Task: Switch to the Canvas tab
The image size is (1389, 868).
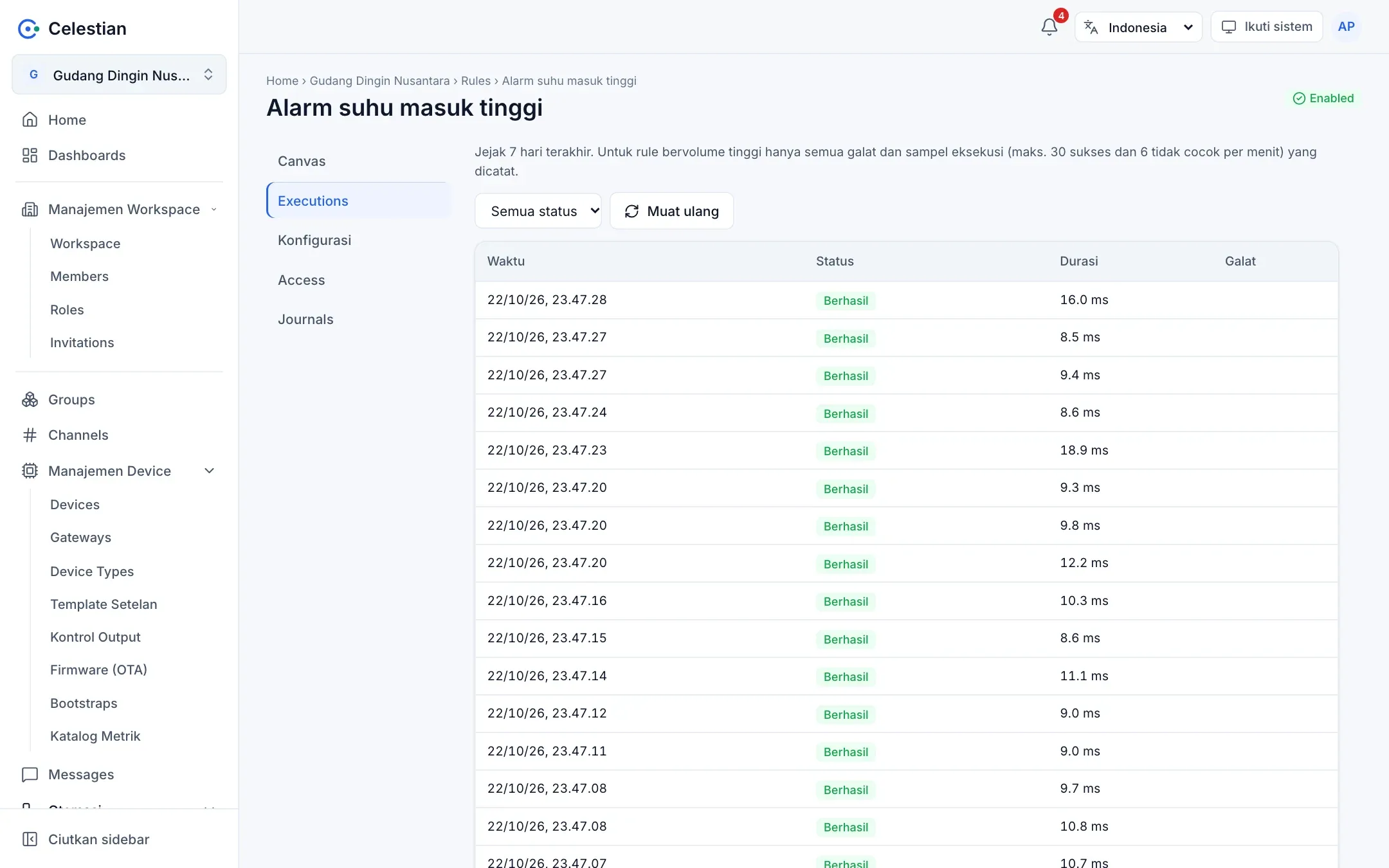Action: [x=359, y=161]
